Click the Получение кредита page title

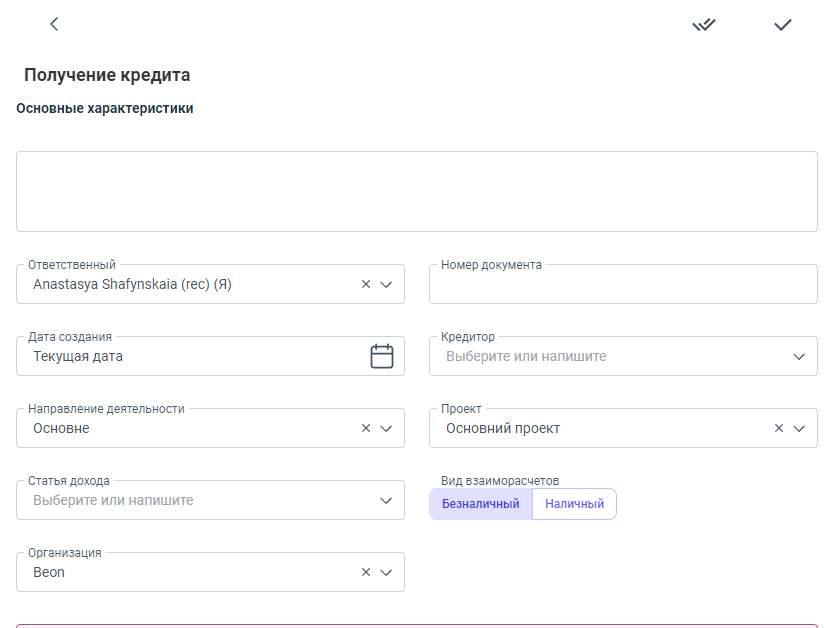tap(107, 75)
